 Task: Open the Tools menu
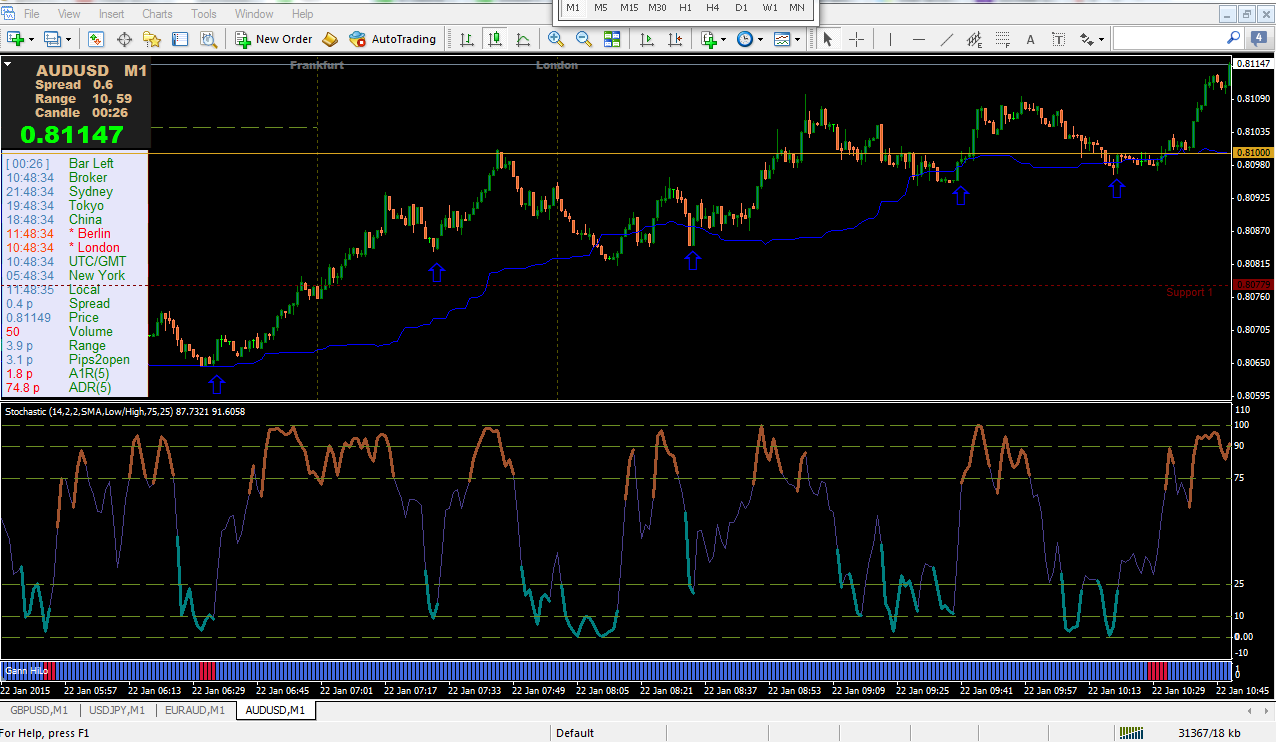pyautogui.click(x=204, y=14)
